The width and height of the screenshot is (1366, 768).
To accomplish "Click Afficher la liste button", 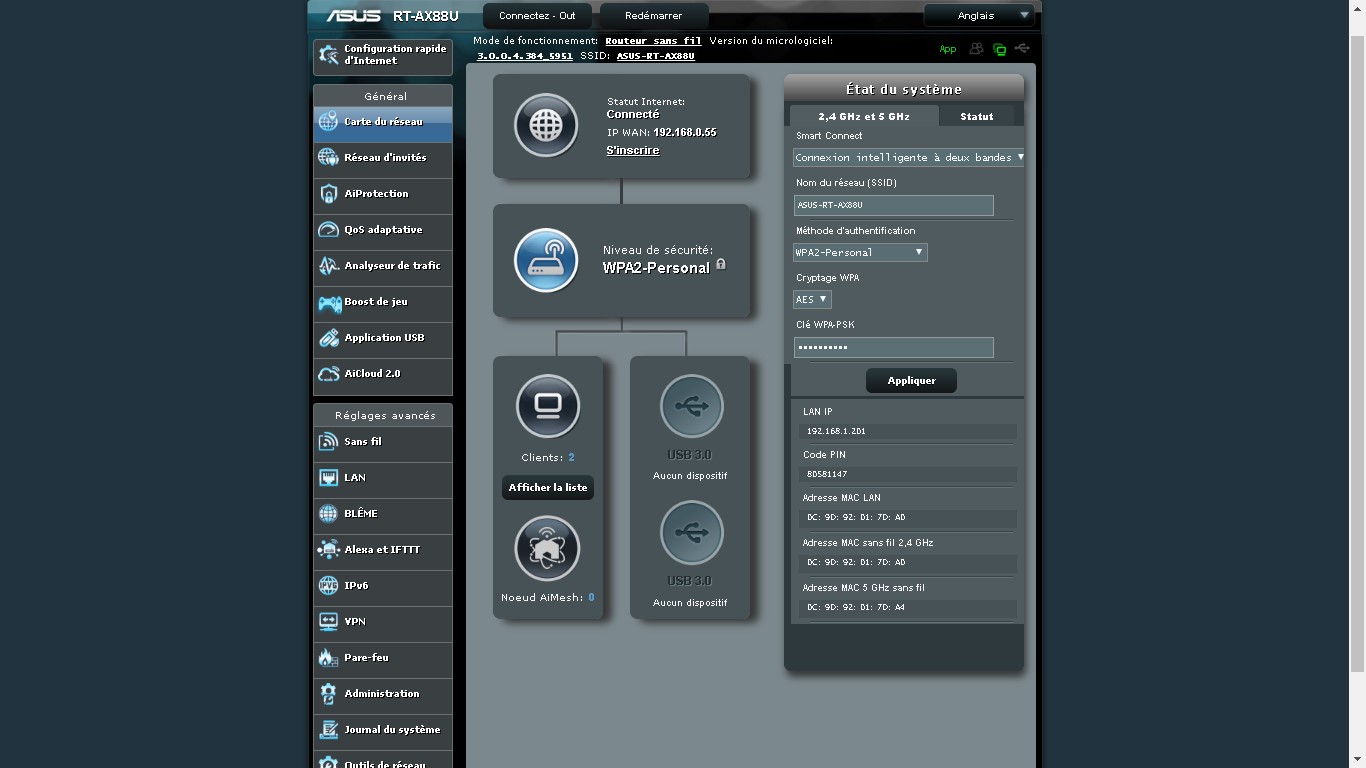I will pyautogui.click(x=548, y=487).
